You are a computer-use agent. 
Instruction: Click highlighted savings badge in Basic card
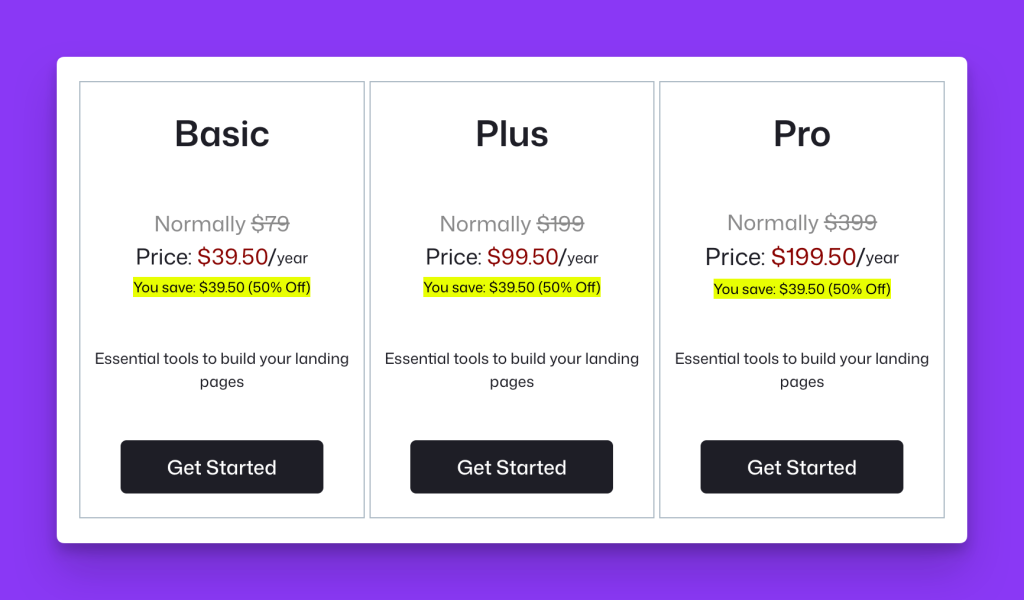(x=222, y=287)
